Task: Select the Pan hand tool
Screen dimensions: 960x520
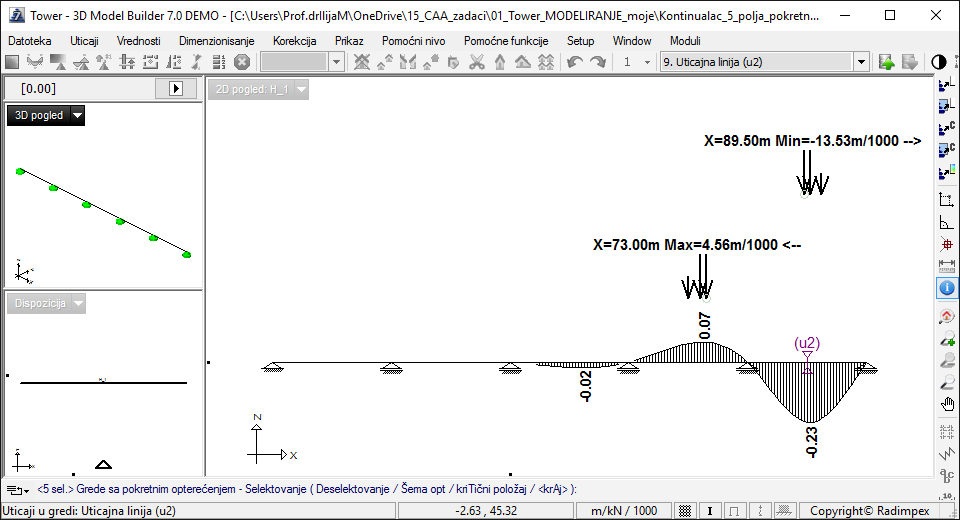Action: click(x=947, y=405)
